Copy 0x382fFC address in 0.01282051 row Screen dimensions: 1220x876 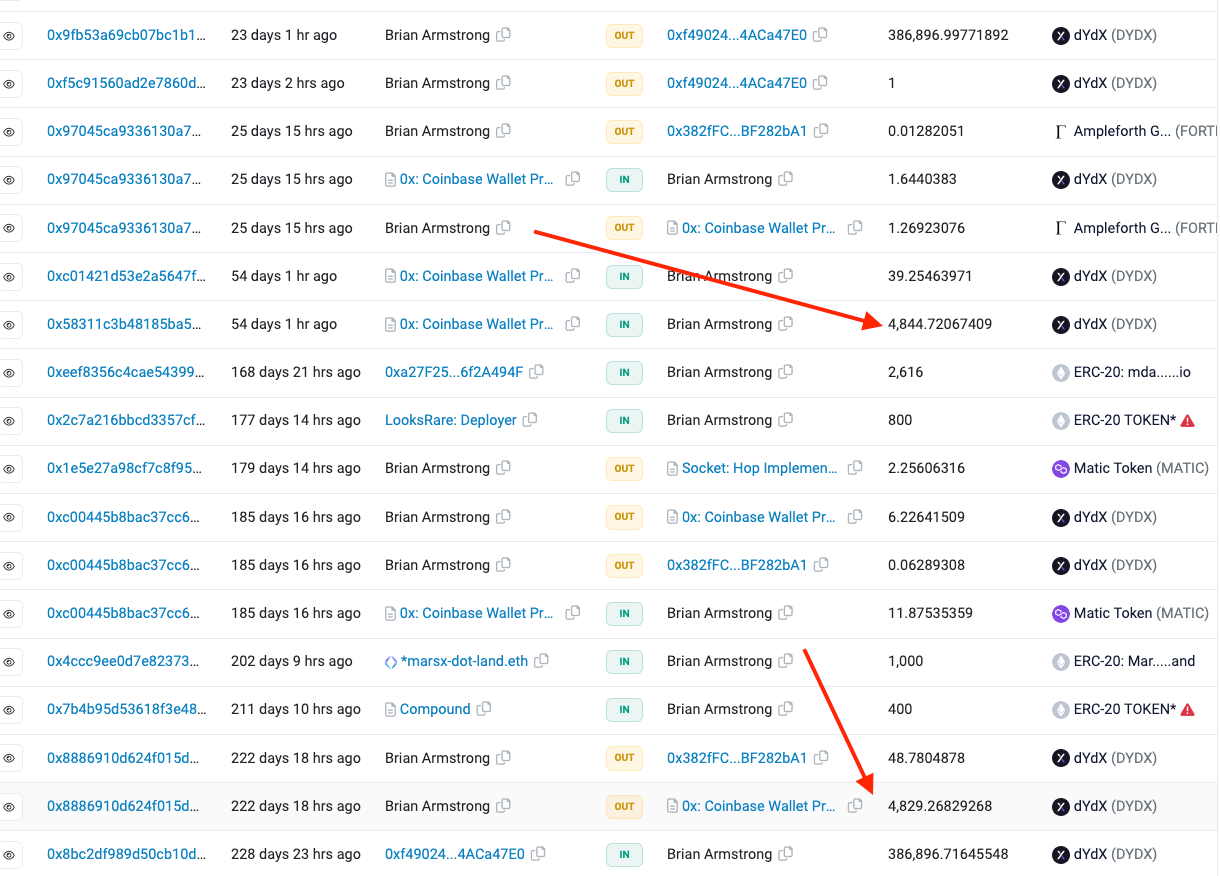pos(820,131)
